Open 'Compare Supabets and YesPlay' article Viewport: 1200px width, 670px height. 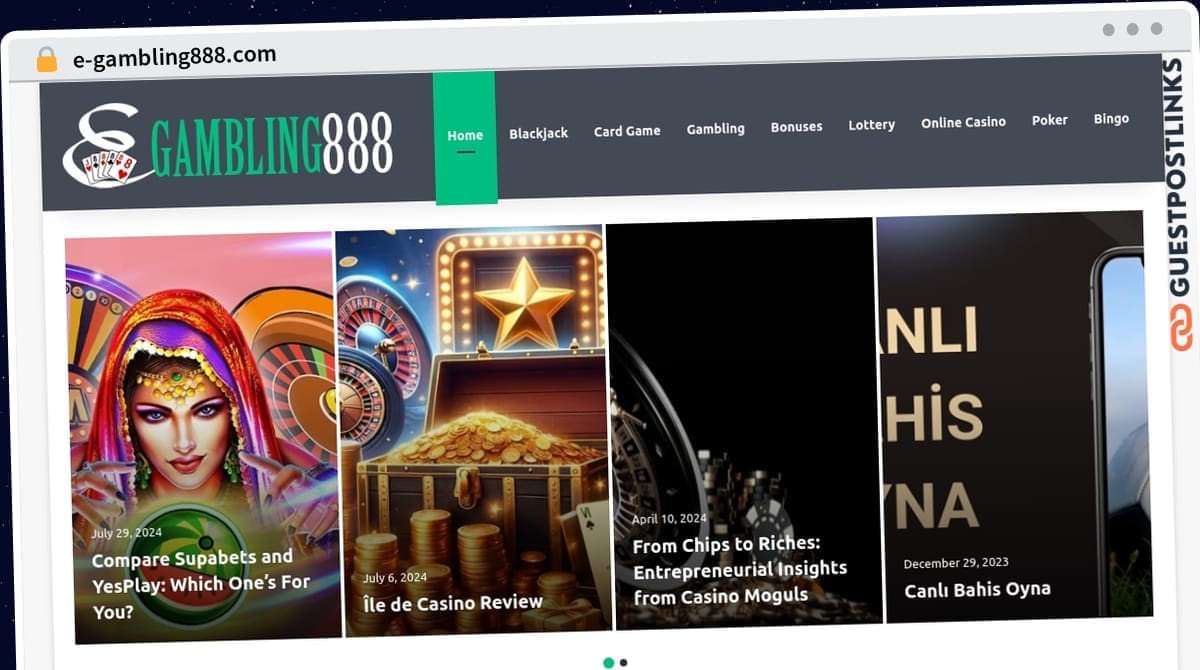(200, 584)
